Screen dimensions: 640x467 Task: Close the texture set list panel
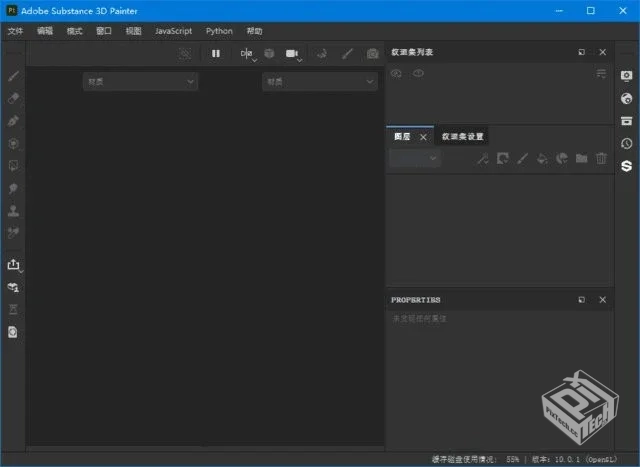tap(602, 52)
